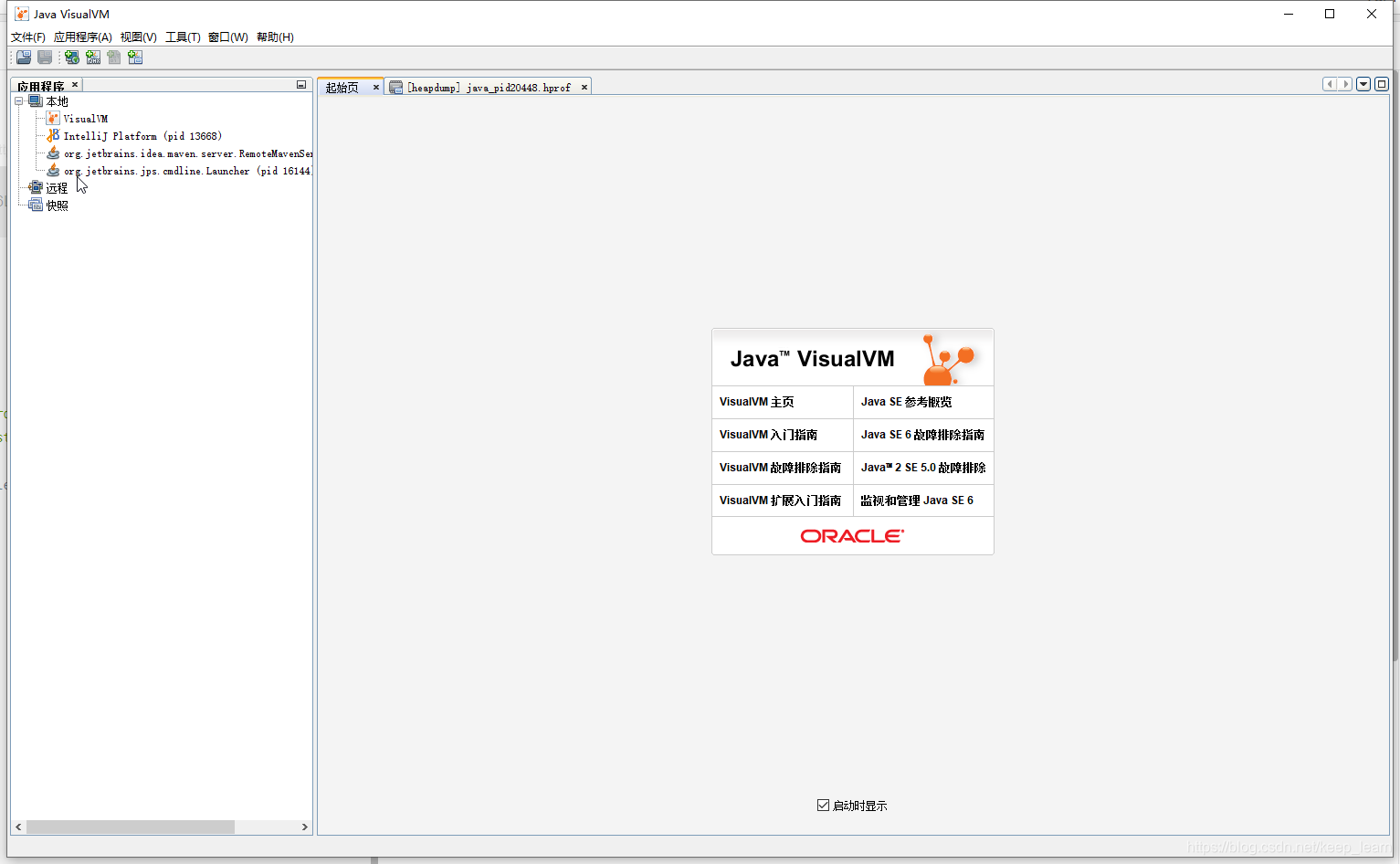
Task: Open the Java 2 SE 5.0 故障排除 link
Action: (923, 468)
